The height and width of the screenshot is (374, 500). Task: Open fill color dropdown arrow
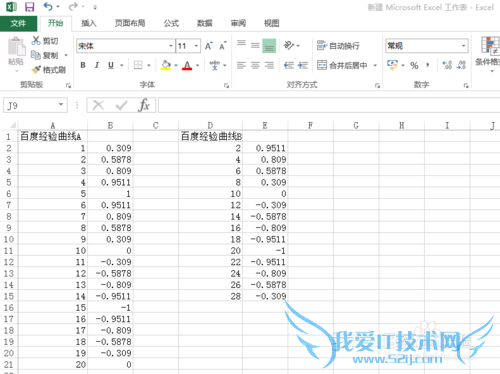(176, 65)
